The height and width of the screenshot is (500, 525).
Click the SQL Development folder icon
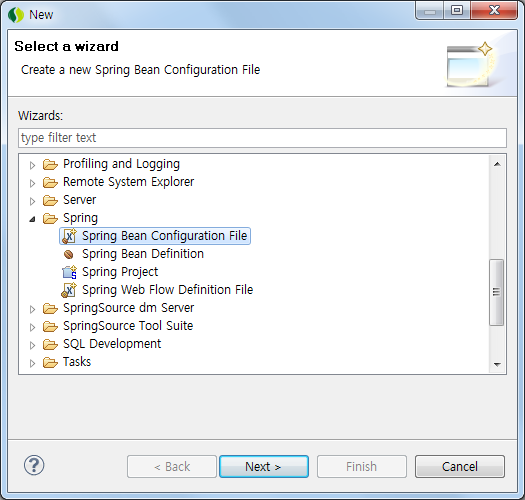[x=50, y=344]
